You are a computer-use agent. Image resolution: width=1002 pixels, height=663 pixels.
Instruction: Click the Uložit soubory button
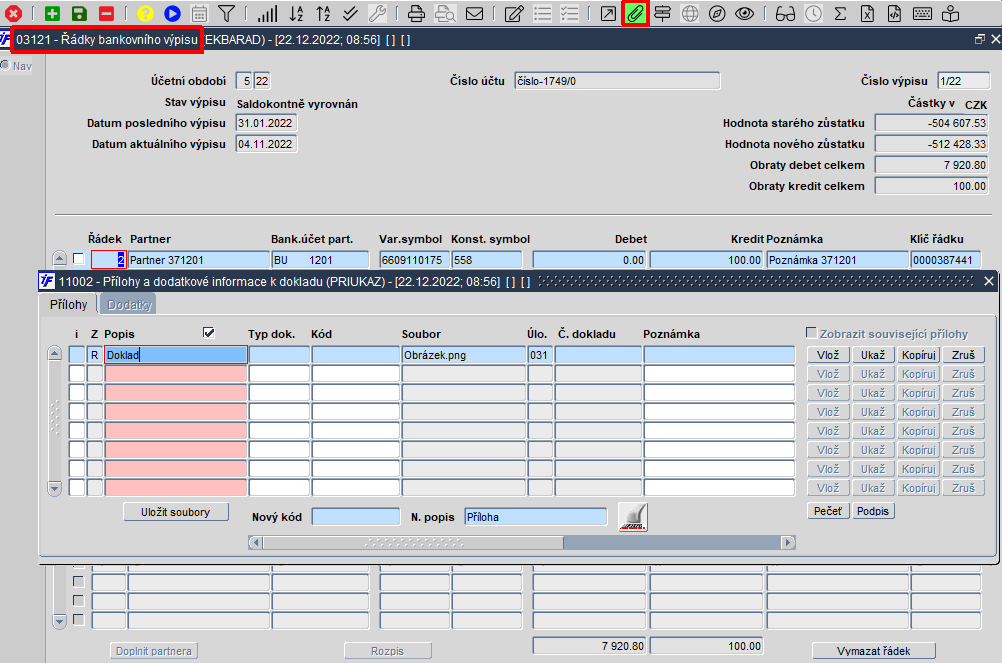(176, 512)
